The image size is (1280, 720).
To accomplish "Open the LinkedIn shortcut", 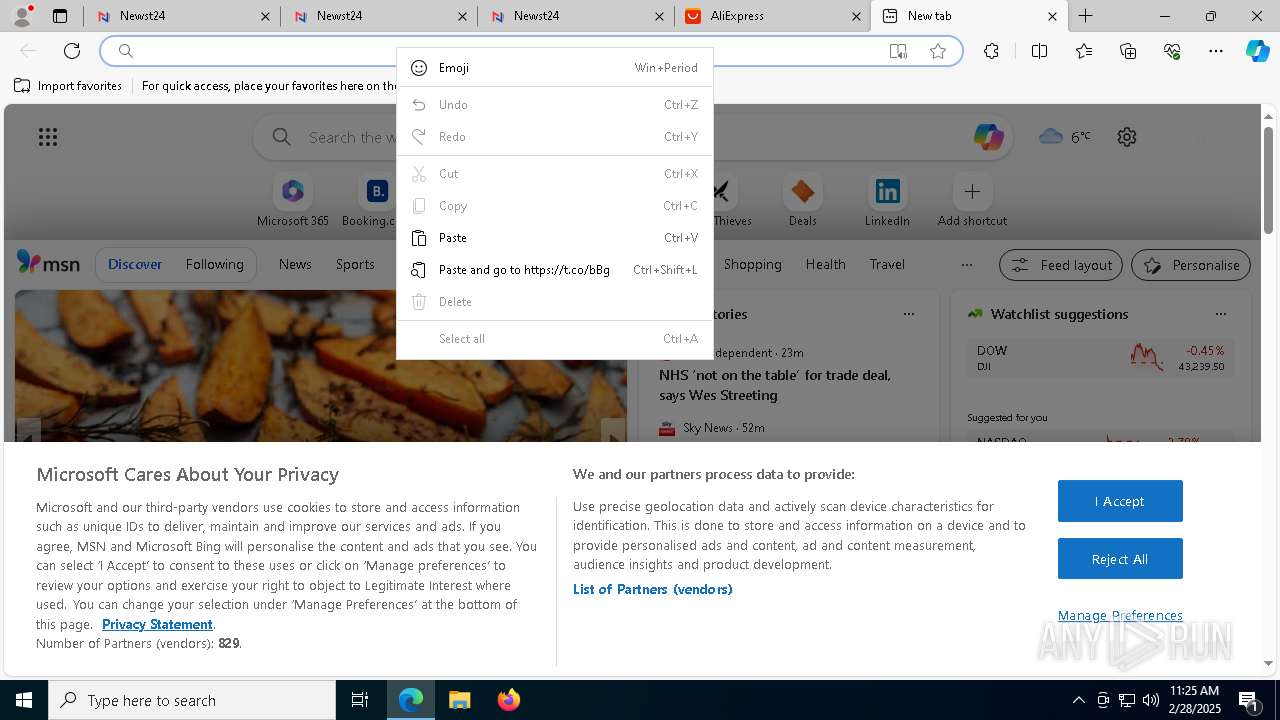I will pyautogui.click(x=887, y=200).
